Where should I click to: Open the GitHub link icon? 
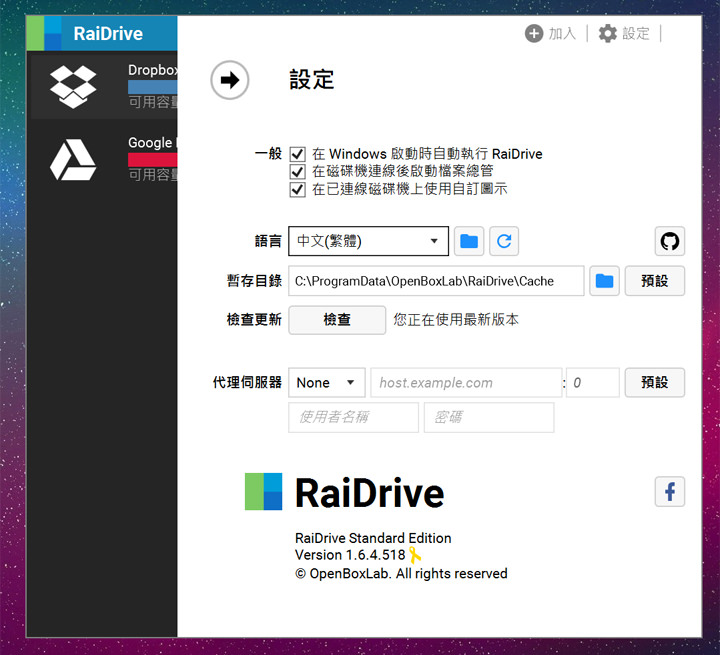(x=669, y=241)
